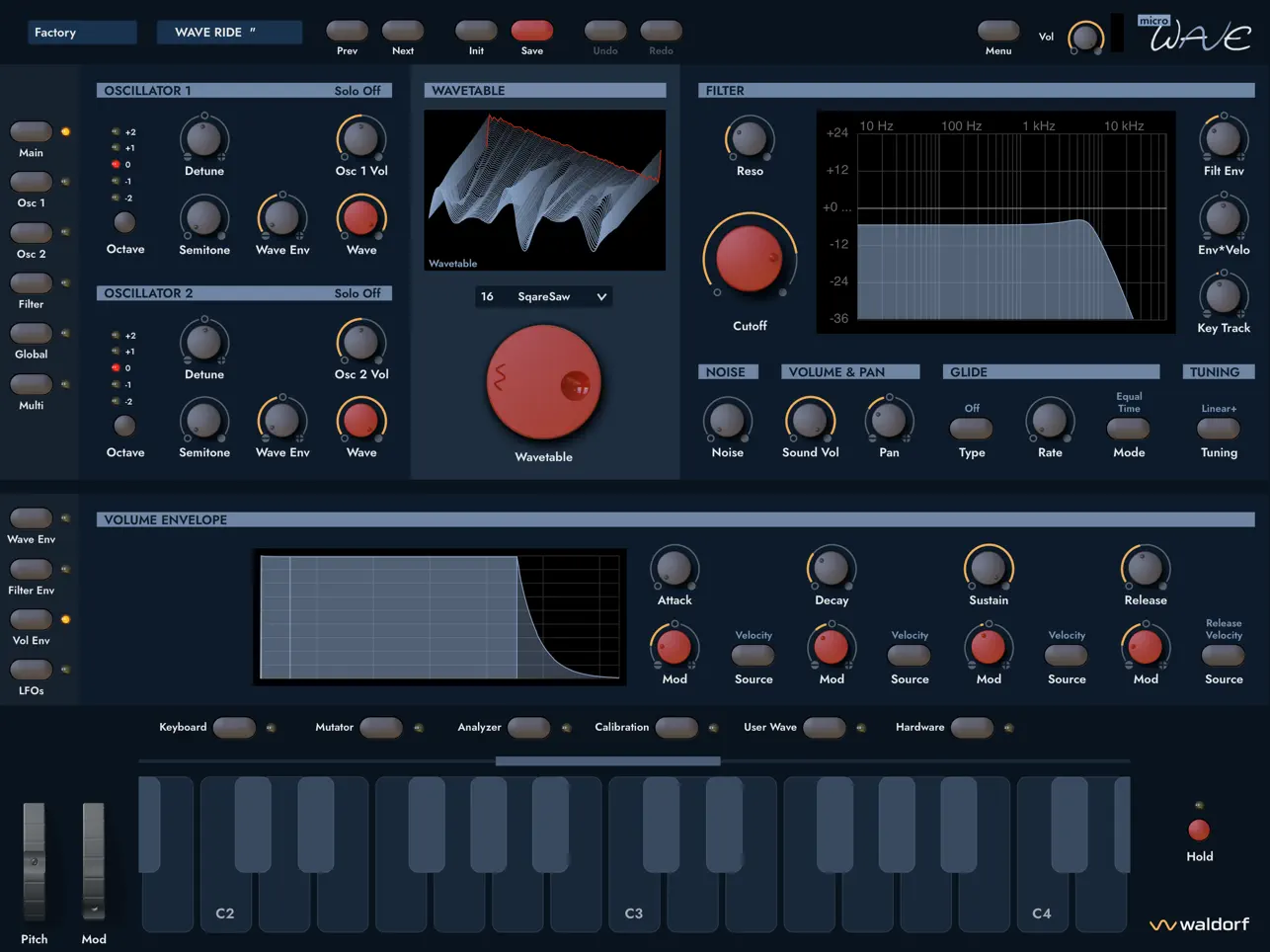Image resolution: width=1270 pixels, height=952 pixels.
Task: Click the red Mod knob under Attack
Action: (x=675, y=647)
